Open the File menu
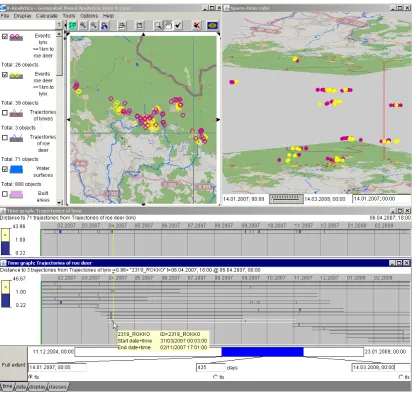 tap(5, 16)
